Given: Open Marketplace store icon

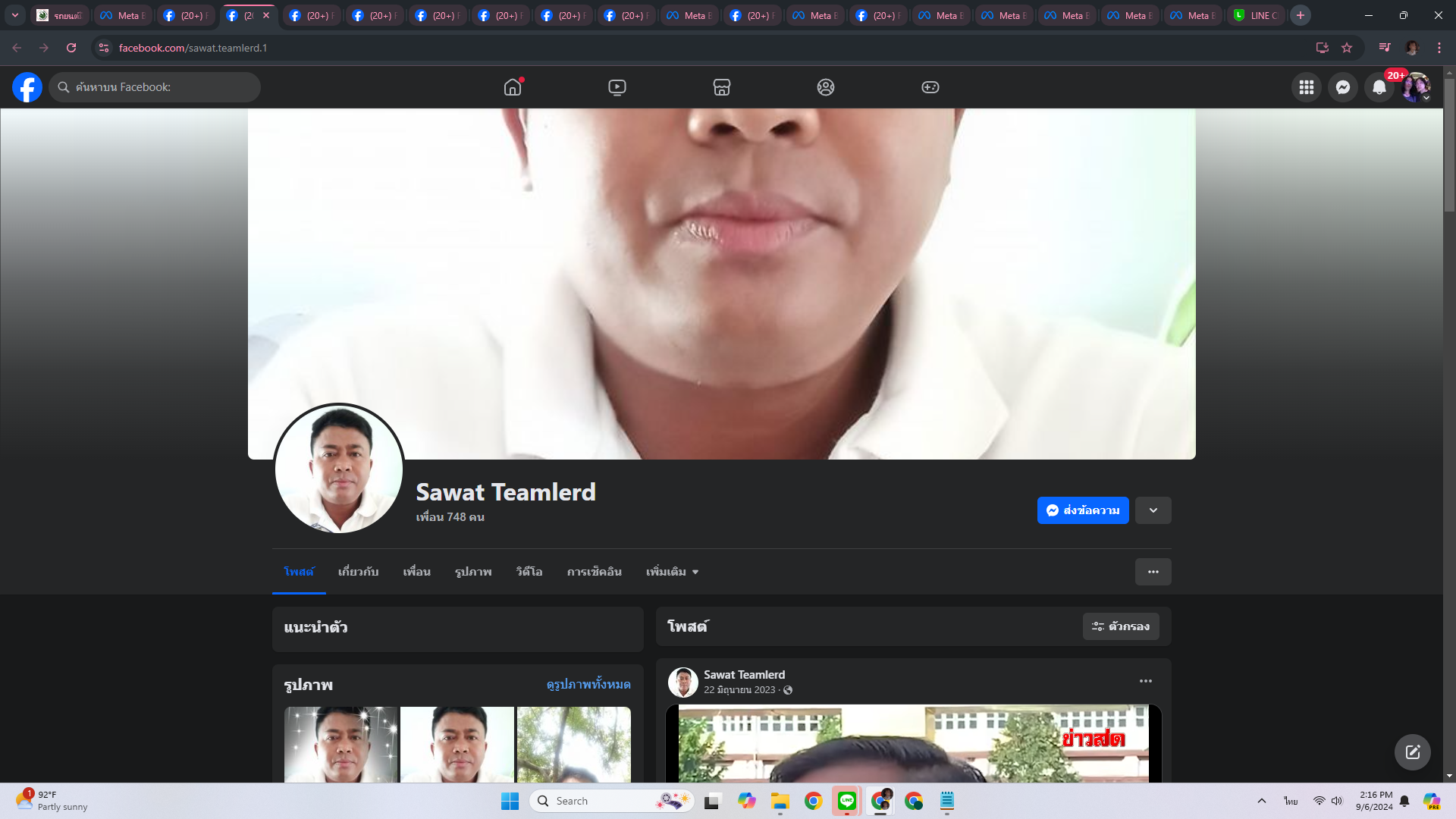Looking at the screenshot, I should point(721,87).
